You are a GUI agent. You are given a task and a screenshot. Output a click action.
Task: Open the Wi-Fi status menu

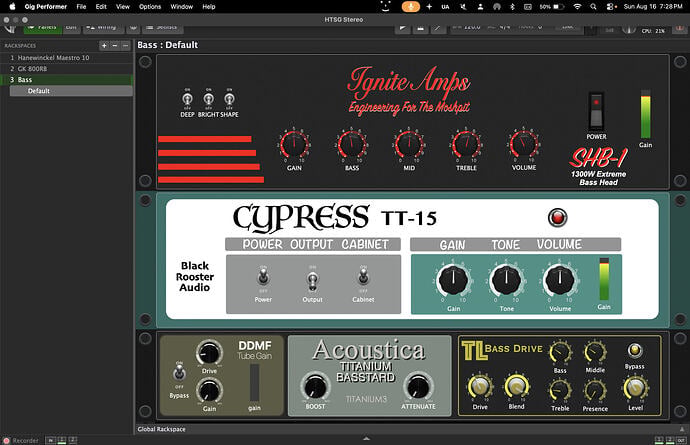[577, 7]
